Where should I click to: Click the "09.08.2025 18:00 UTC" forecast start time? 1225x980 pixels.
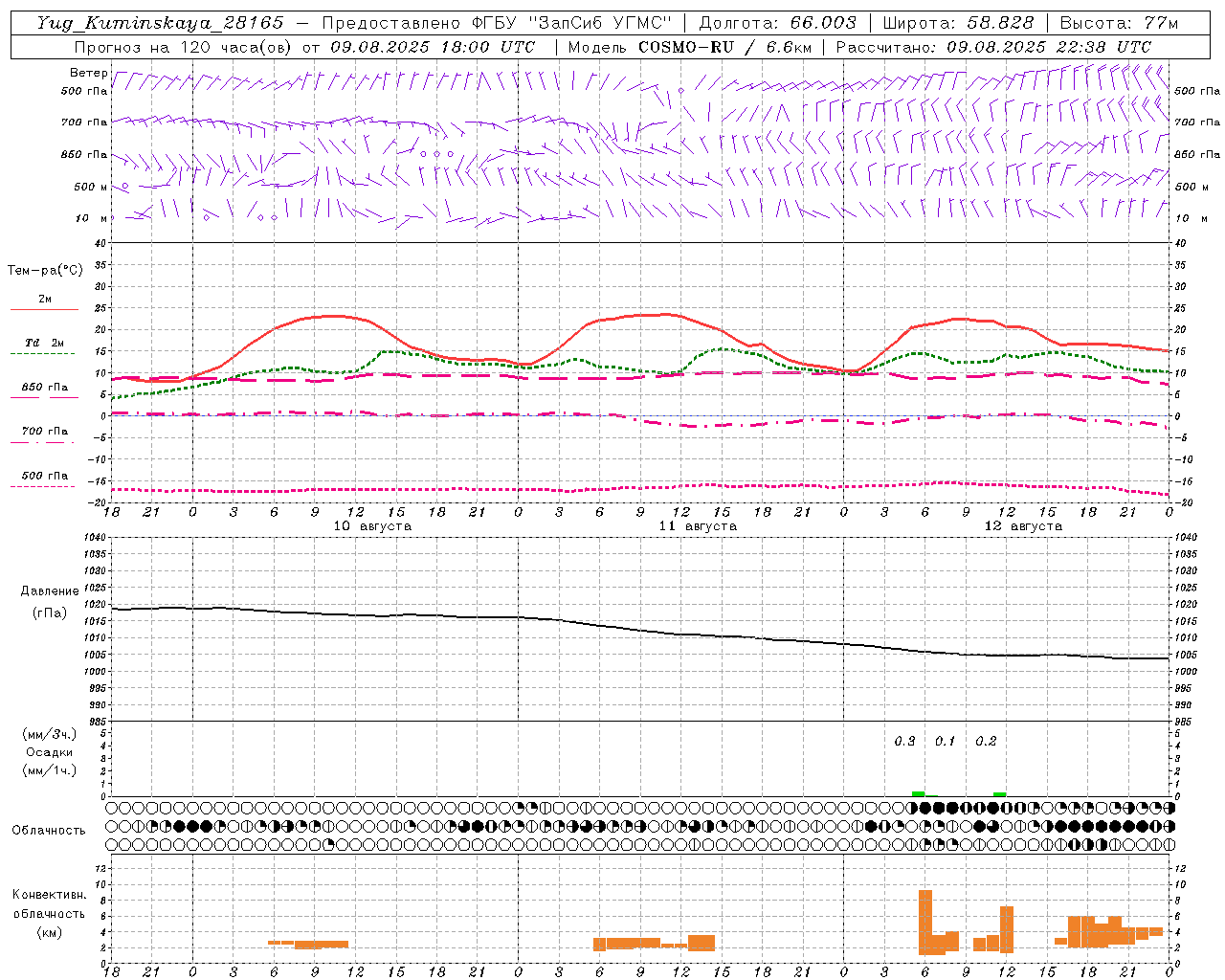(x=432, y=47)
